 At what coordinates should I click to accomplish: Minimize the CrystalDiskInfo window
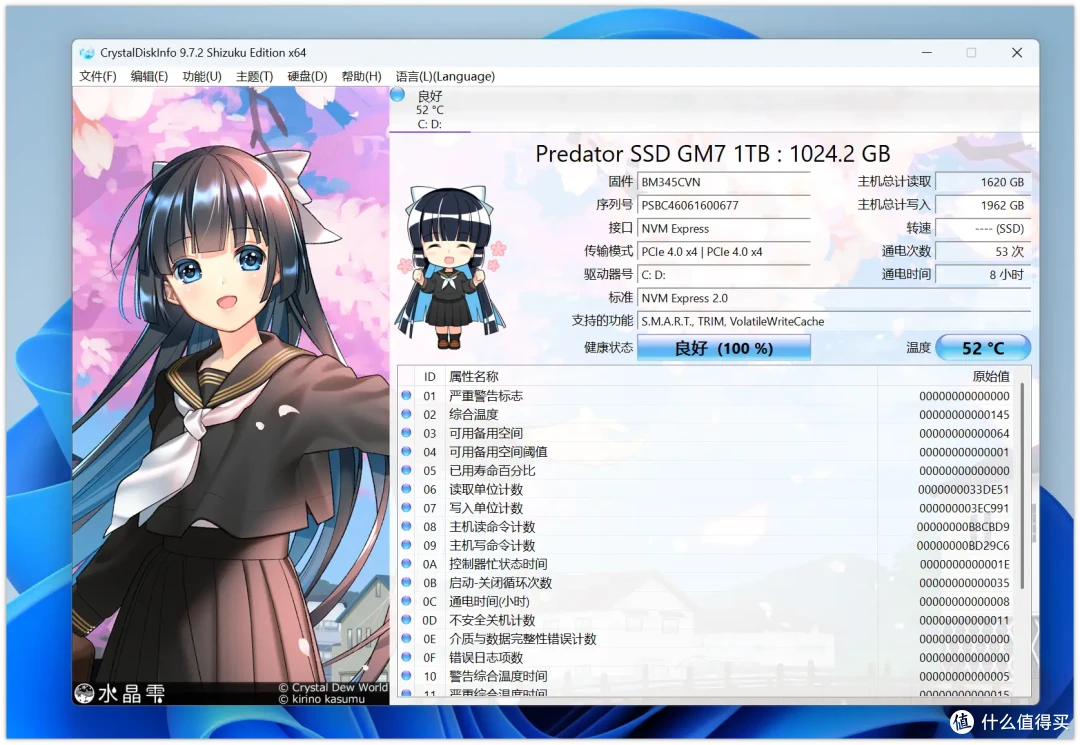pos(927,52)
